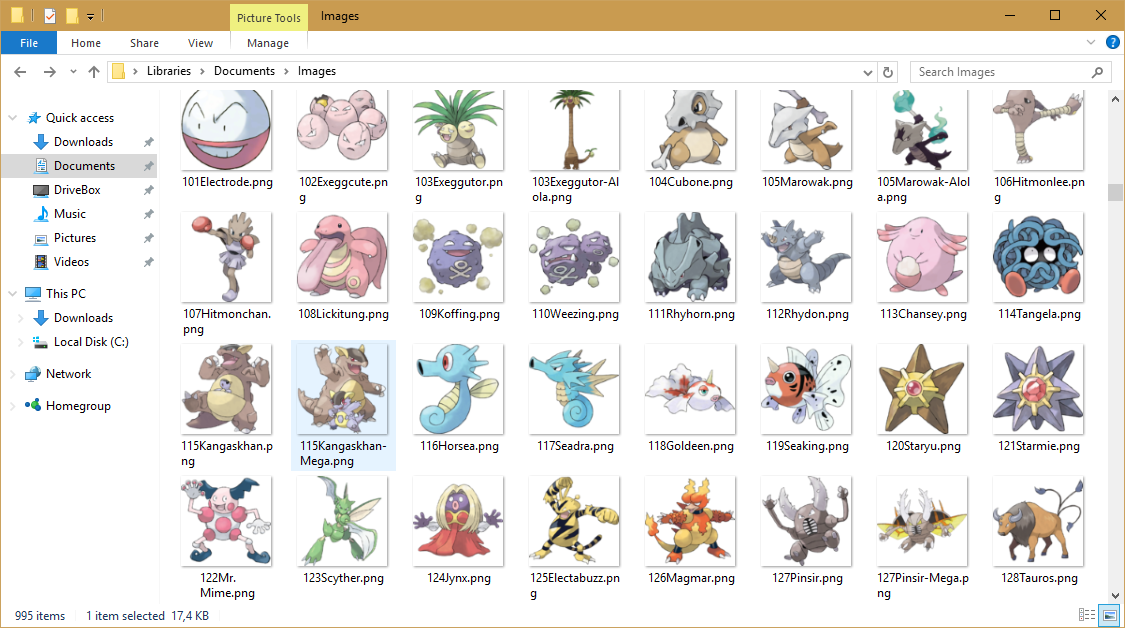Select the 123Scyther.png thumbnail

pyautogui.click(x=342, y=521)
